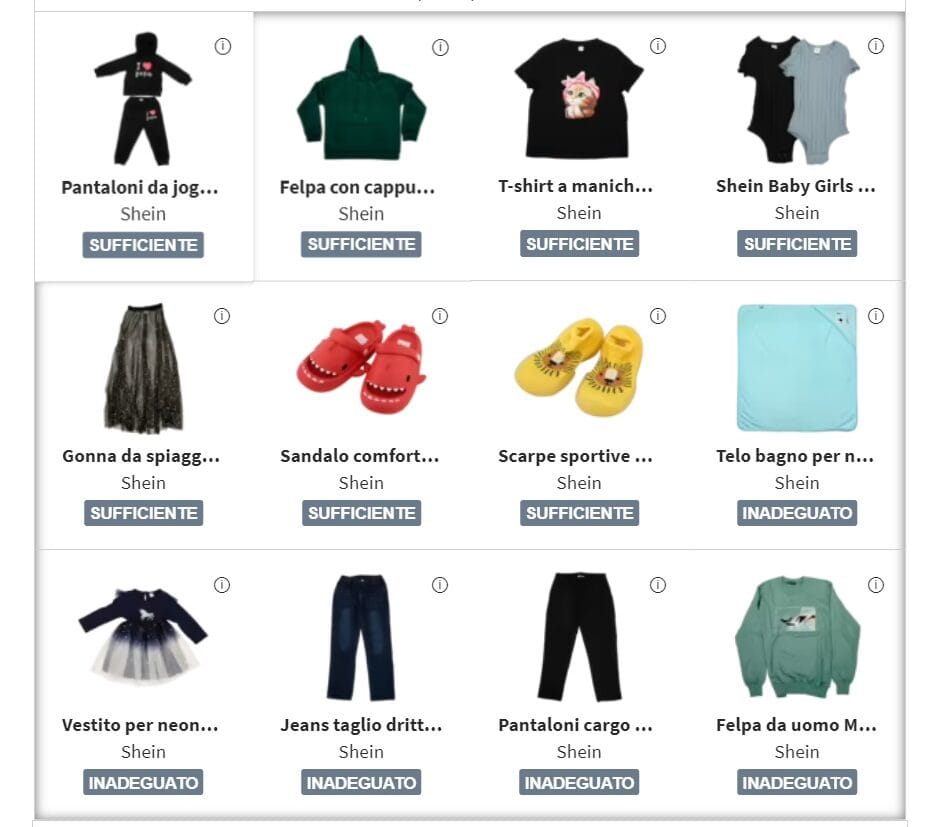Screen dimensions: 949x827
Task: Click INADEGUATO badge under Telo bagno
Action: (797, 513)
